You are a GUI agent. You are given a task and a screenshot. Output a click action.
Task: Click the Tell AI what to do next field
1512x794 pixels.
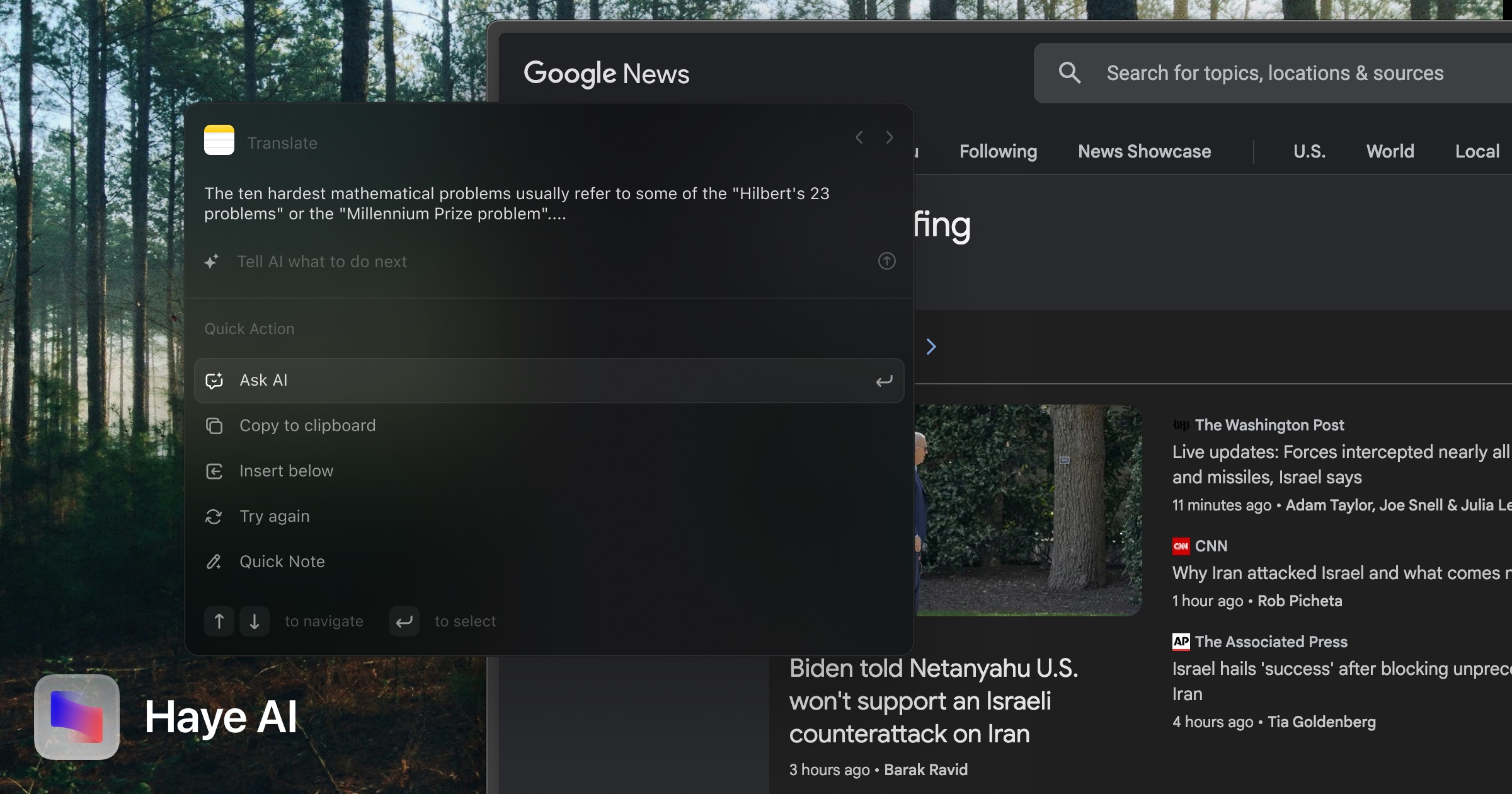point(549,261)
